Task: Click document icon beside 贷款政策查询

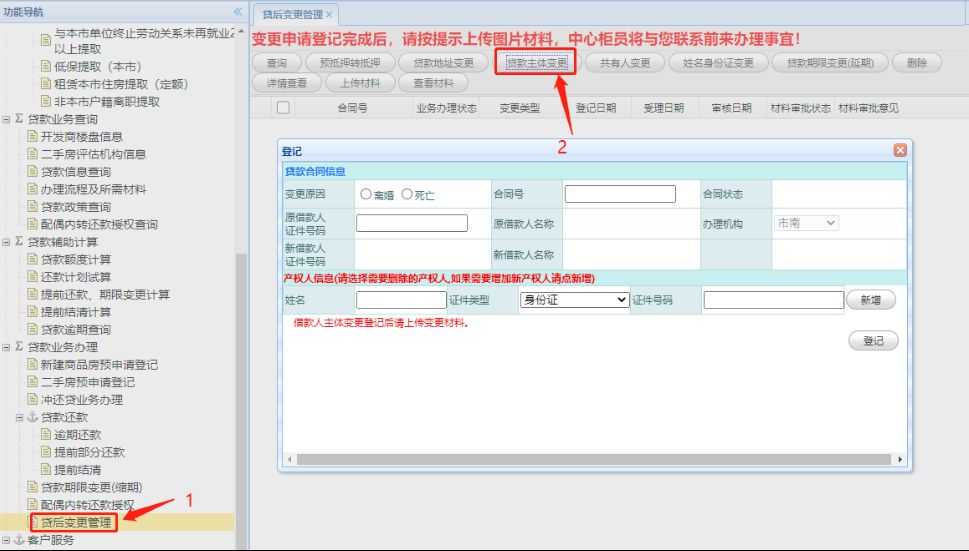Action: (33, 206)
